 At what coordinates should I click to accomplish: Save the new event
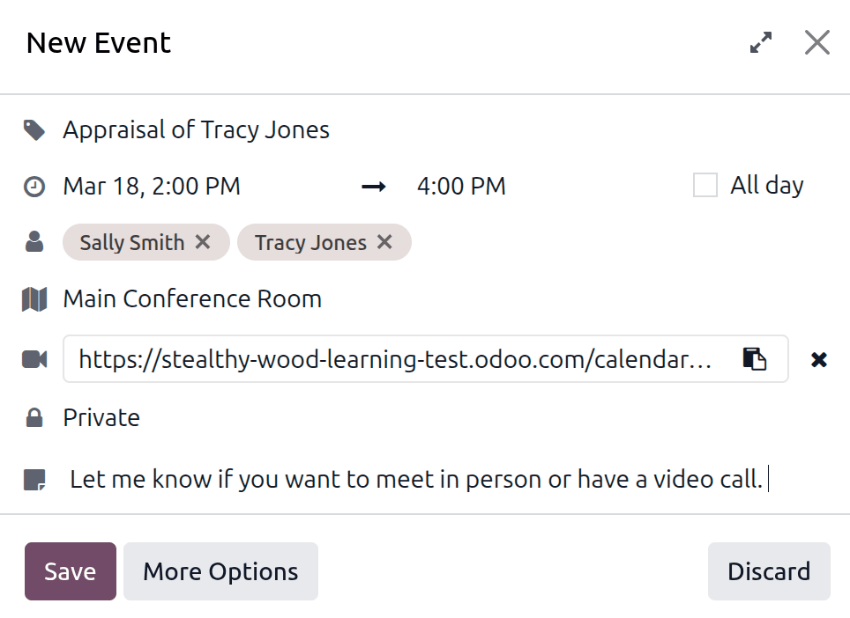coord(70,572)
